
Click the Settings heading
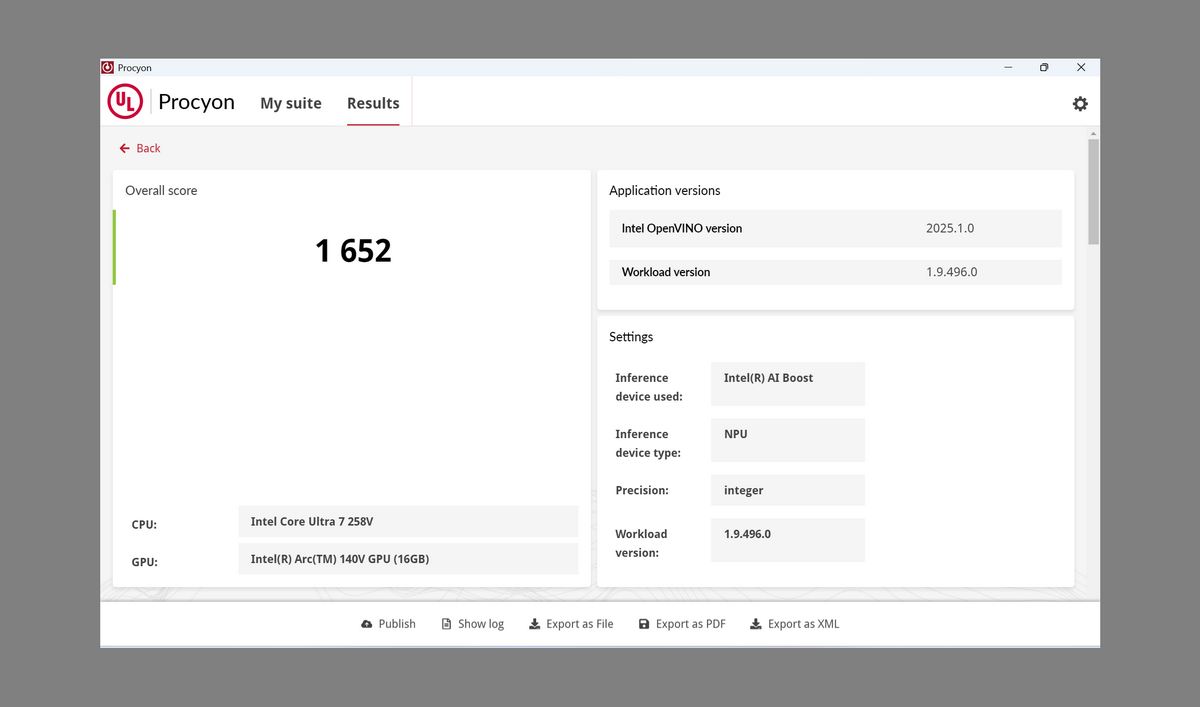631,337
